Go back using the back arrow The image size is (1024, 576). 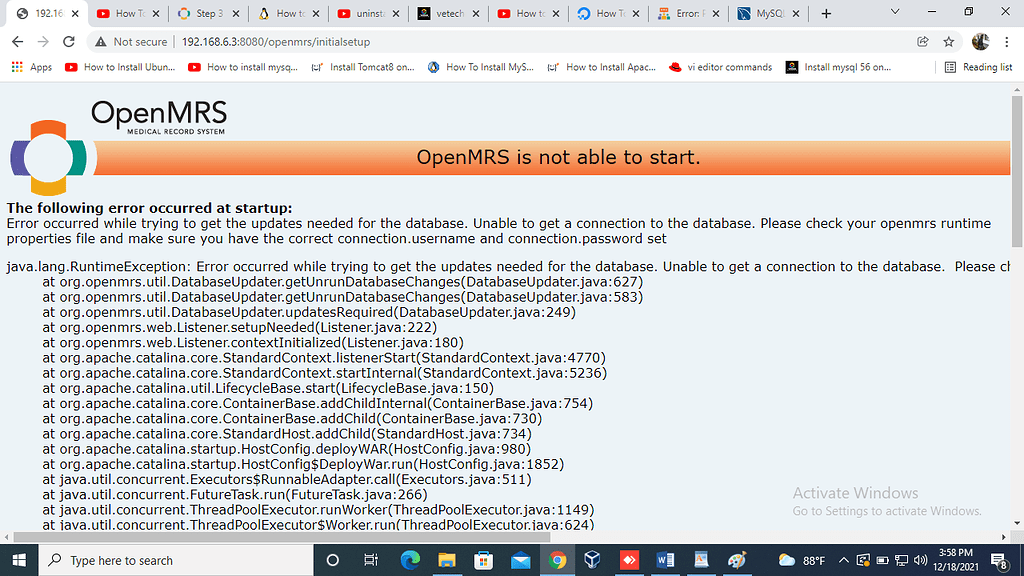(20, 44)
